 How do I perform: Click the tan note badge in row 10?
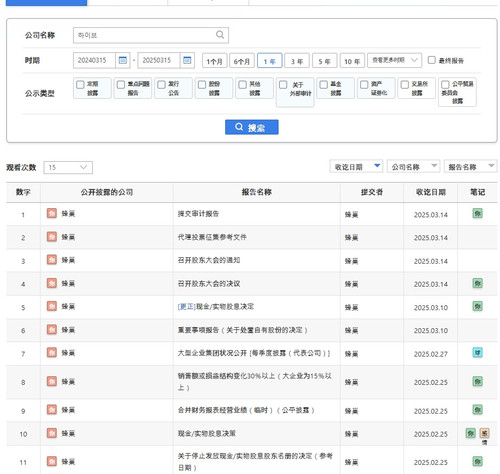484,433
